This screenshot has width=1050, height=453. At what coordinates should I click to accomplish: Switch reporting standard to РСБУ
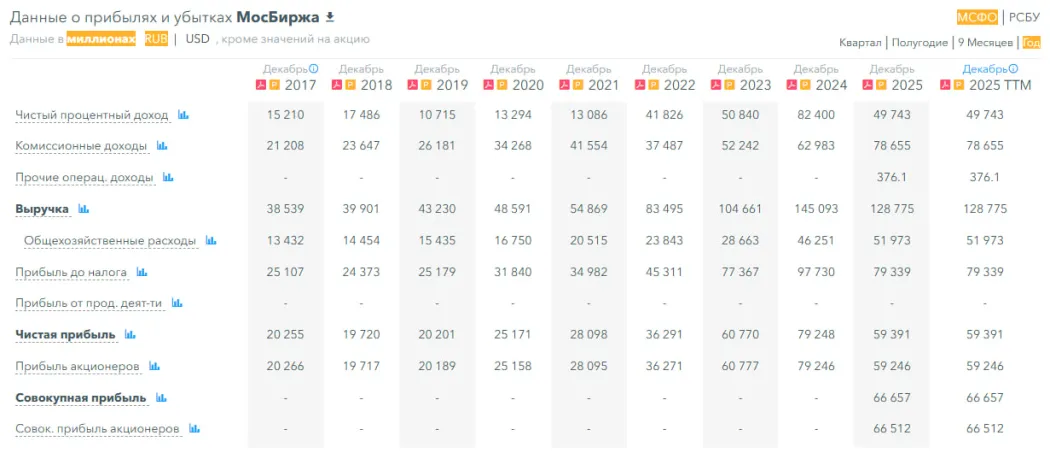(1024, 17)
